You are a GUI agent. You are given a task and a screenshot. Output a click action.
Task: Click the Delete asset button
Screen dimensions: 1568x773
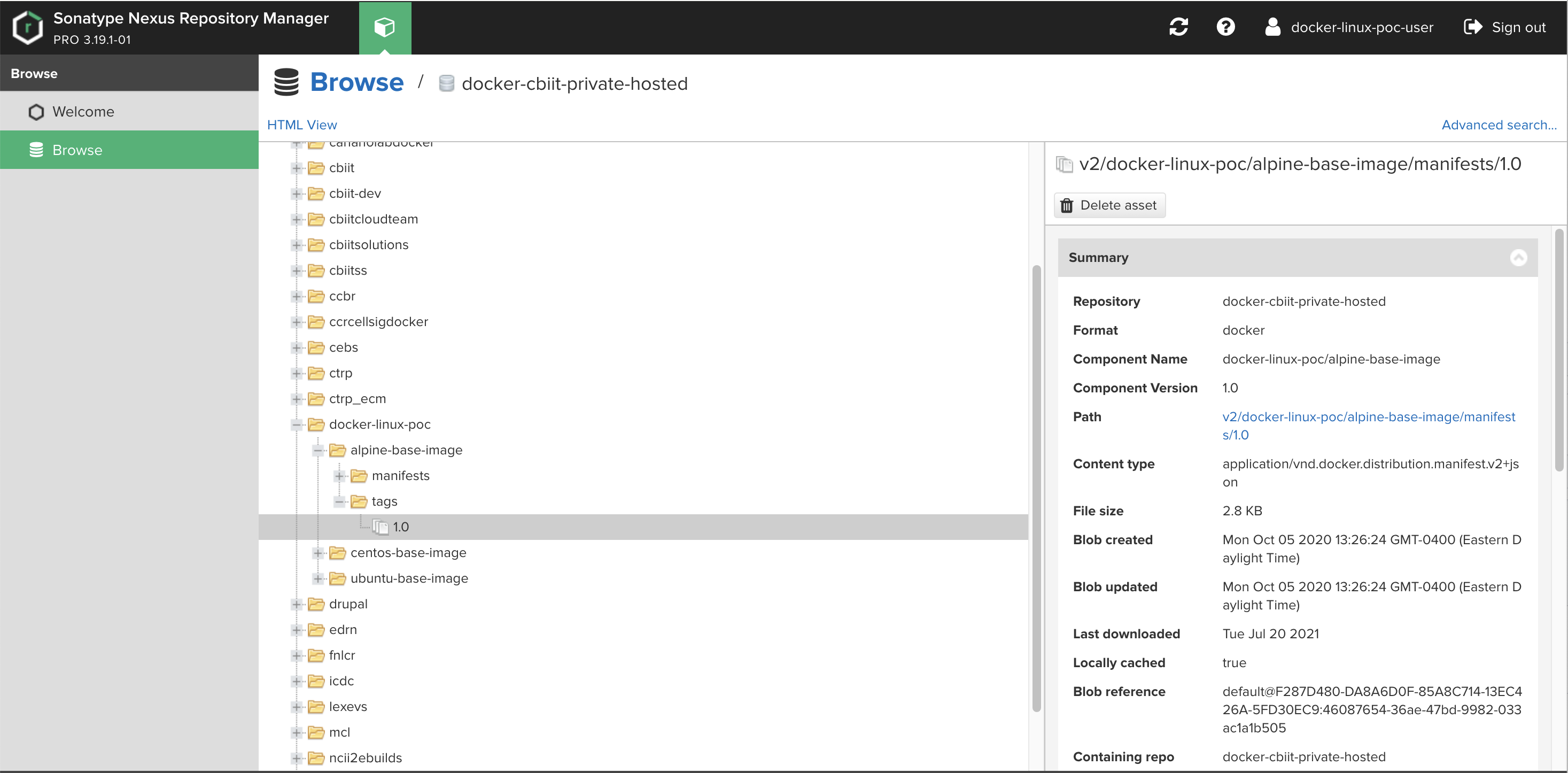(1109, 205)
